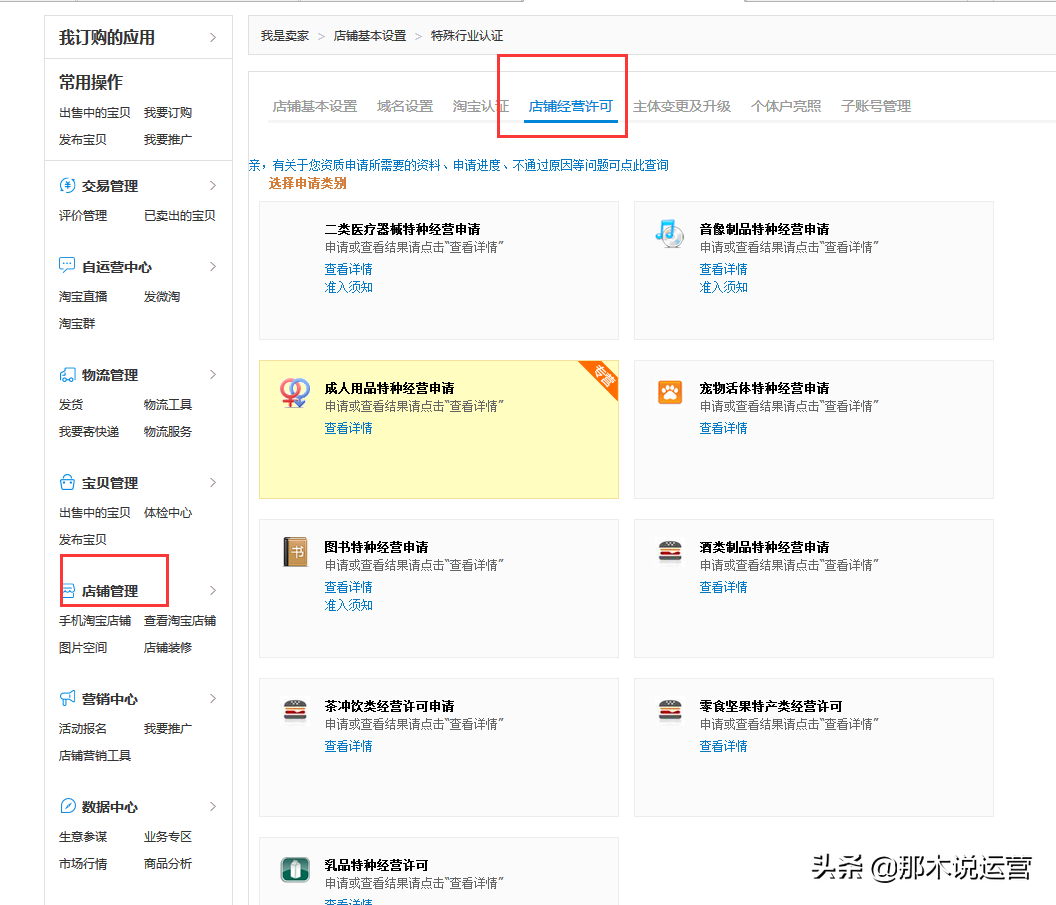The height and width of the screenshot is (905, 1056).
Task: Switch to 店铺基本设置 tab
Action: pos(315,106)
